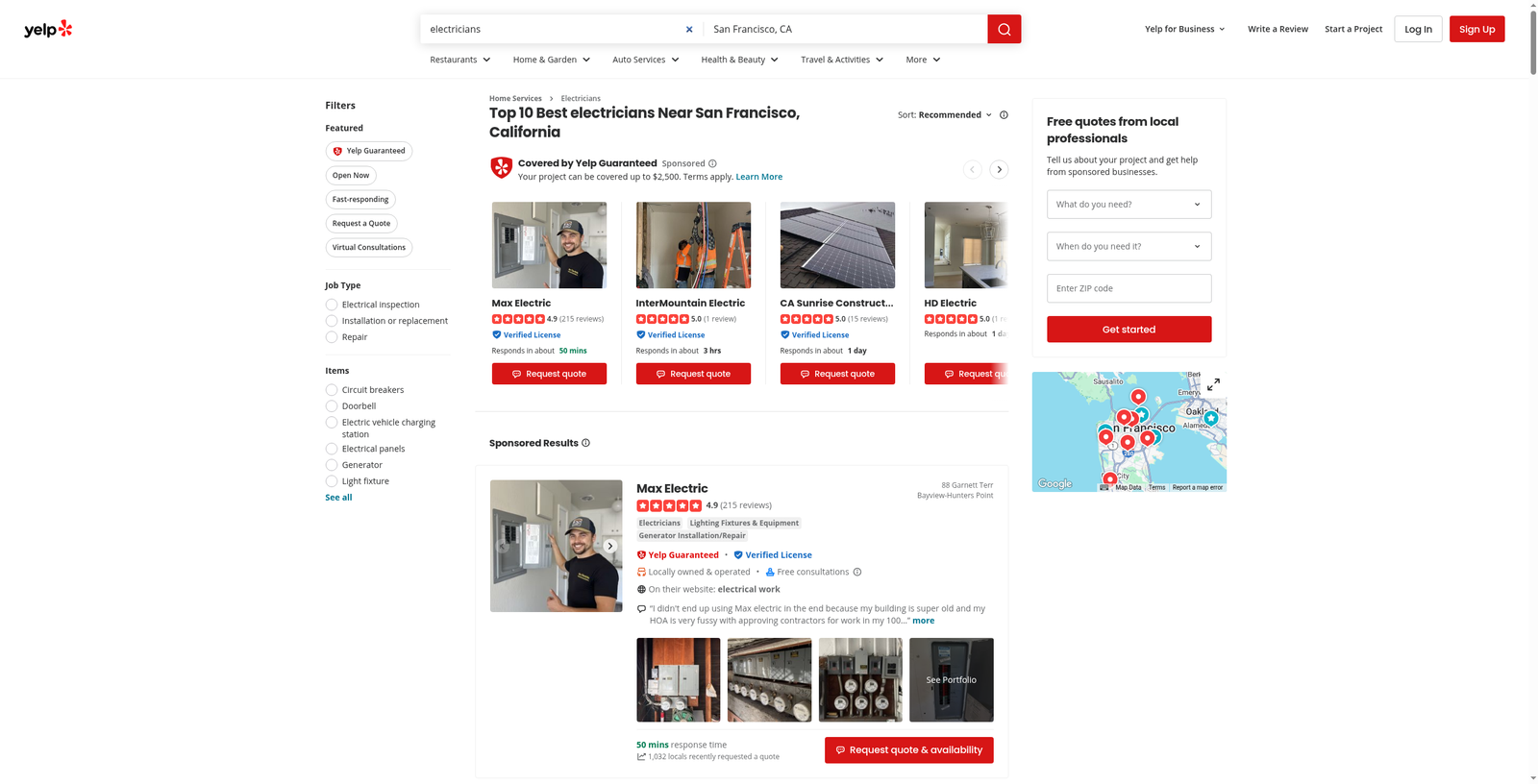This screenshot has width=1538, height=784.
Task: Open InterMountain Electric card photo
Action: click(693, 245)
